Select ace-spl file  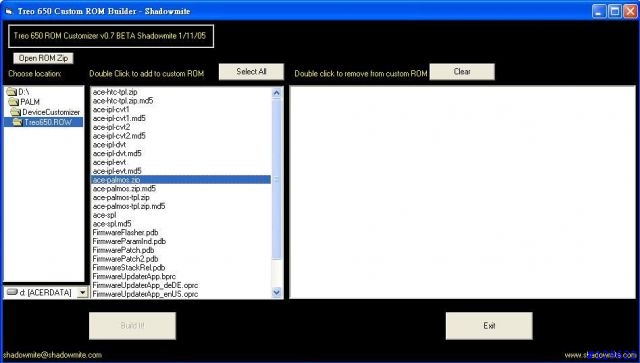pos(104,215)
